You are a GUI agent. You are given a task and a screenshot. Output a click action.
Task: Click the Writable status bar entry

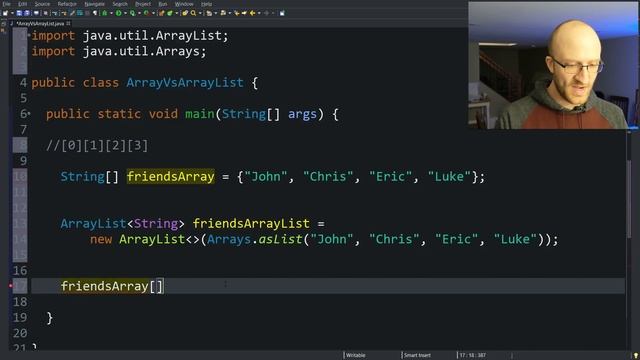(356, 356)
